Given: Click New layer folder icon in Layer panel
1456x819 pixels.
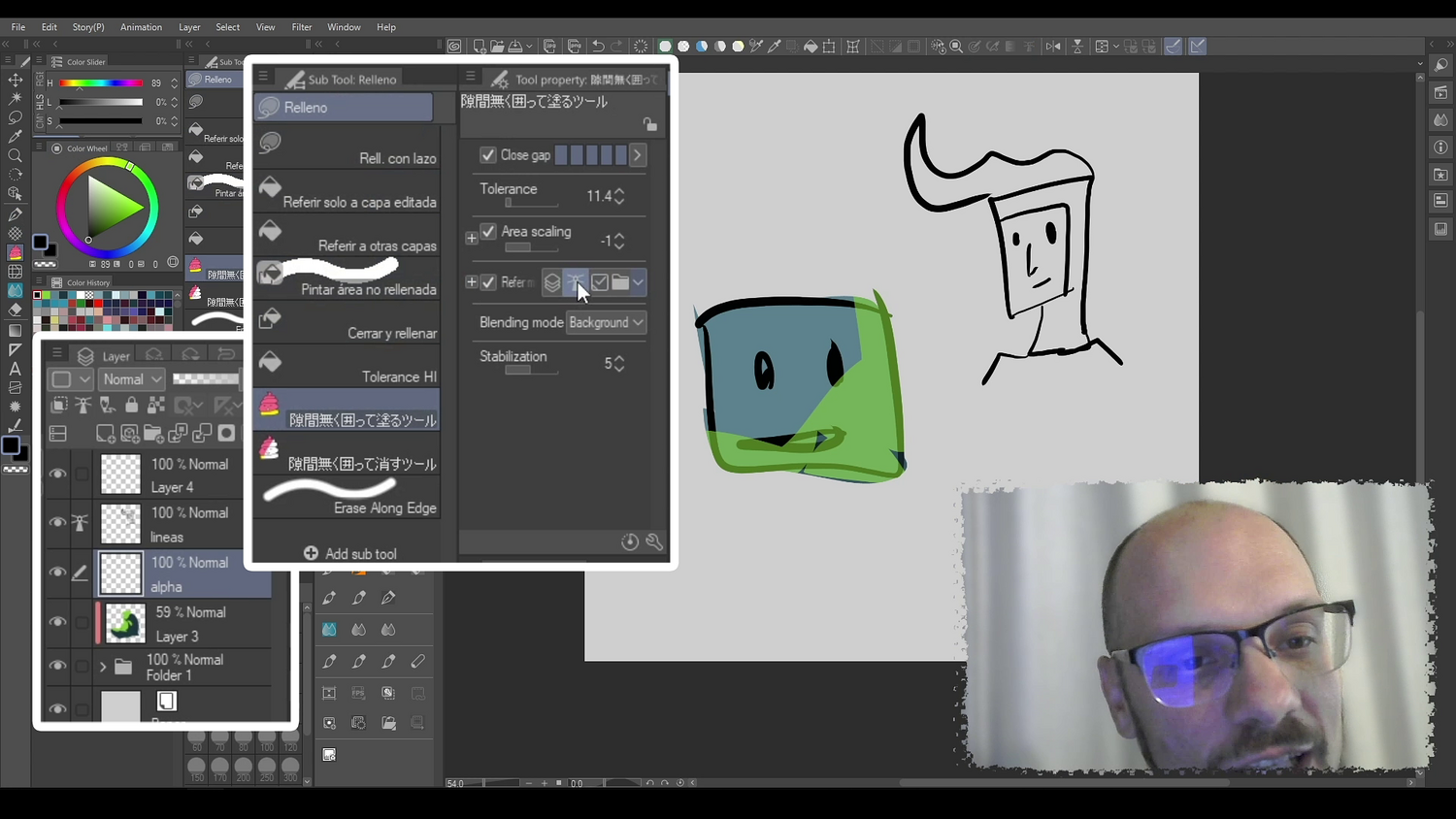Looking at the screenshot, I should (x=153, y=433).
